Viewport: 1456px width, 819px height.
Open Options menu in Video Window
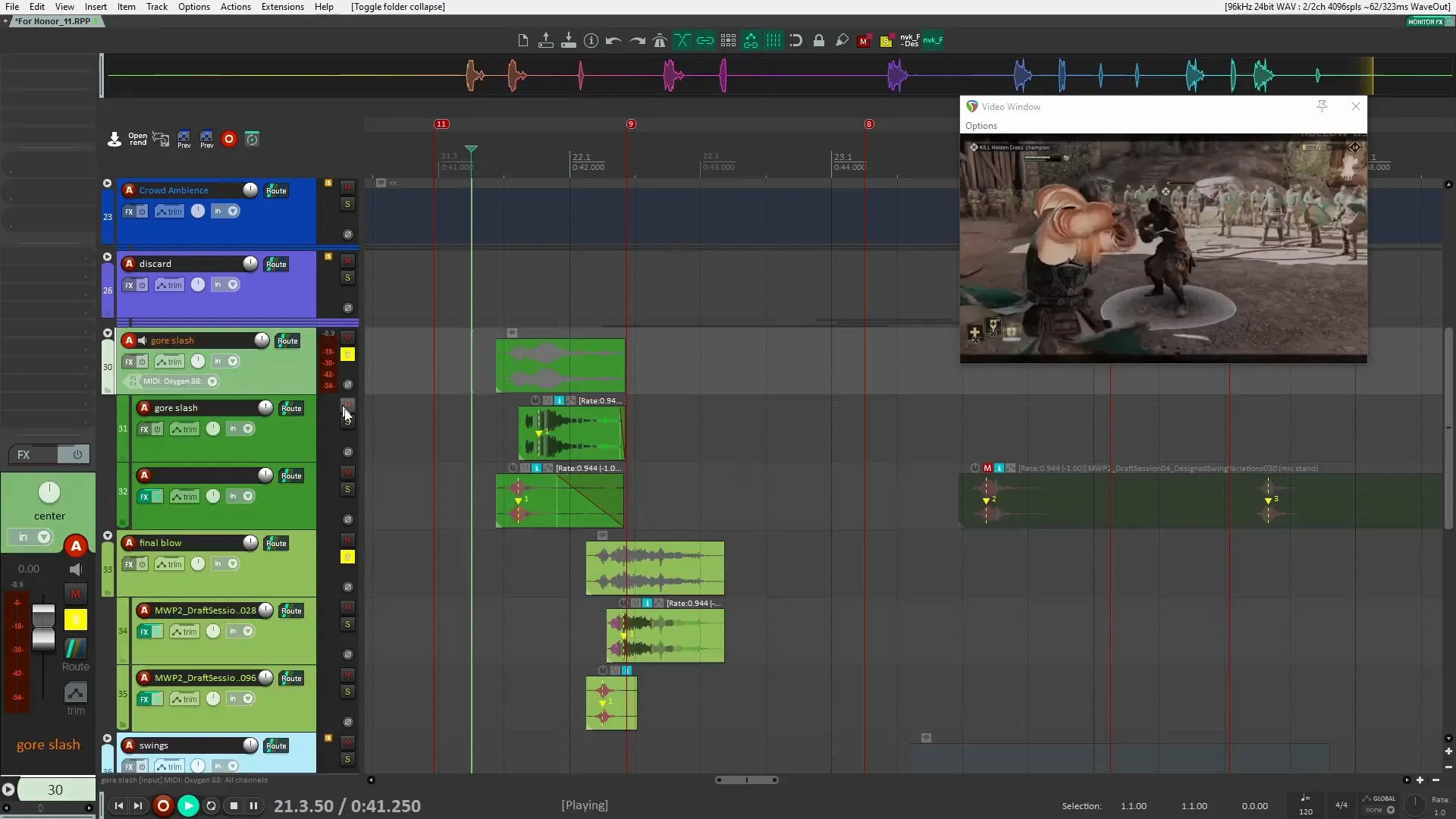(x=981, y=126)
